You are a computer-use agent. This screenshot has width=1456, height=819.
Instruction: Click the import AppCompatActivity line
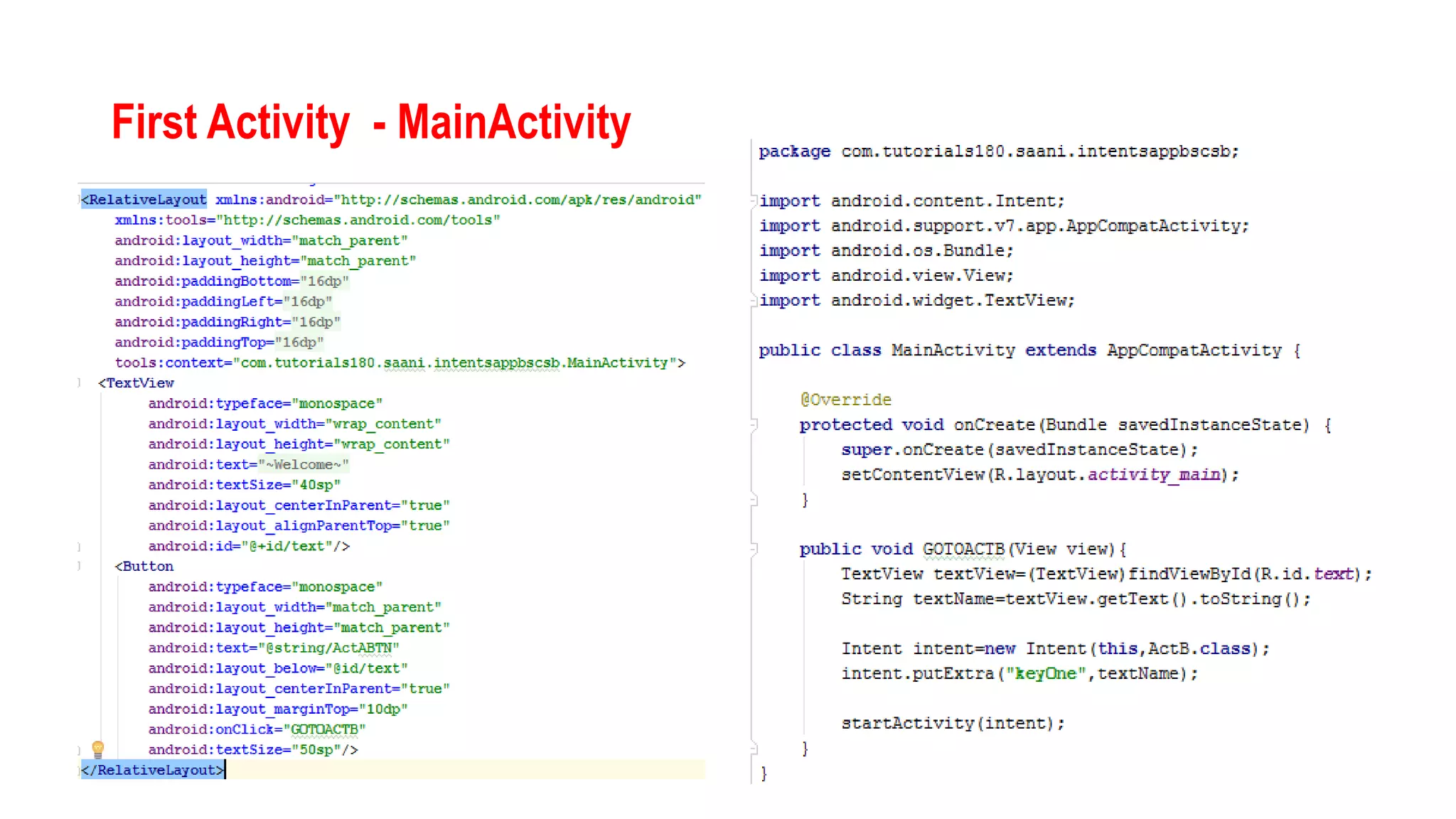pos(1004,226)
